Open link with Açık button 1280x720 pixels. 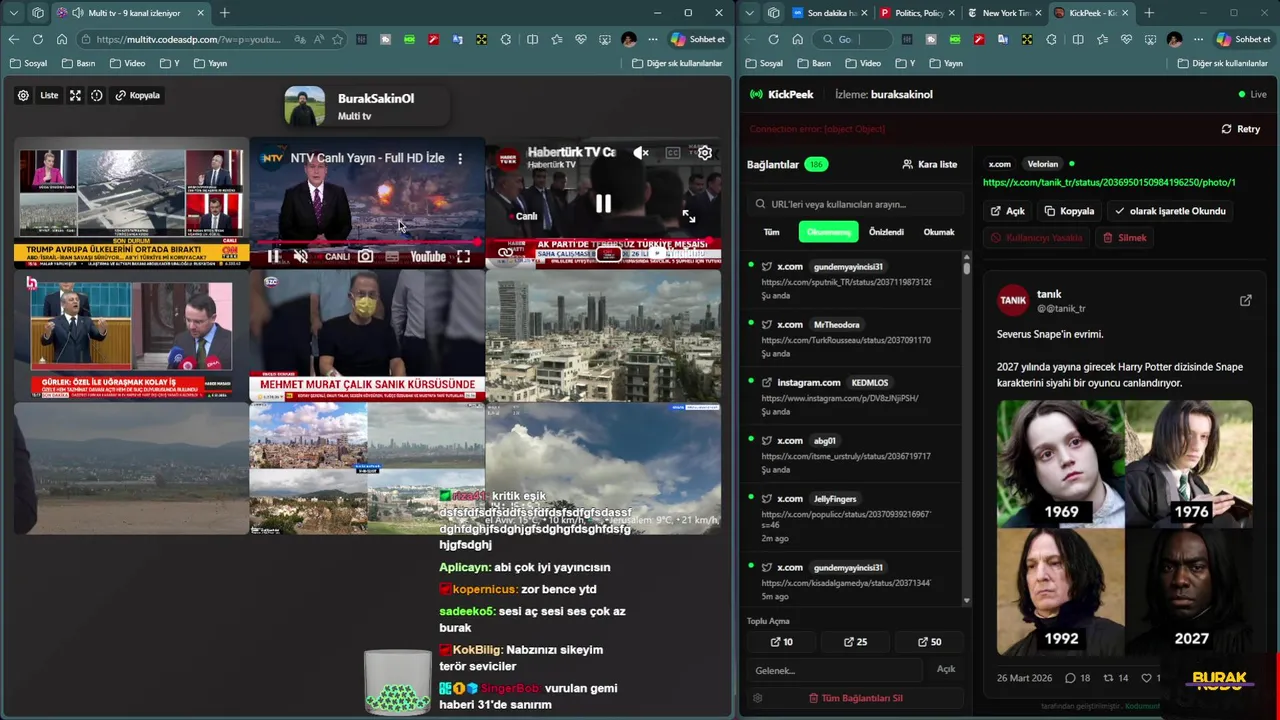point(1008,211)
